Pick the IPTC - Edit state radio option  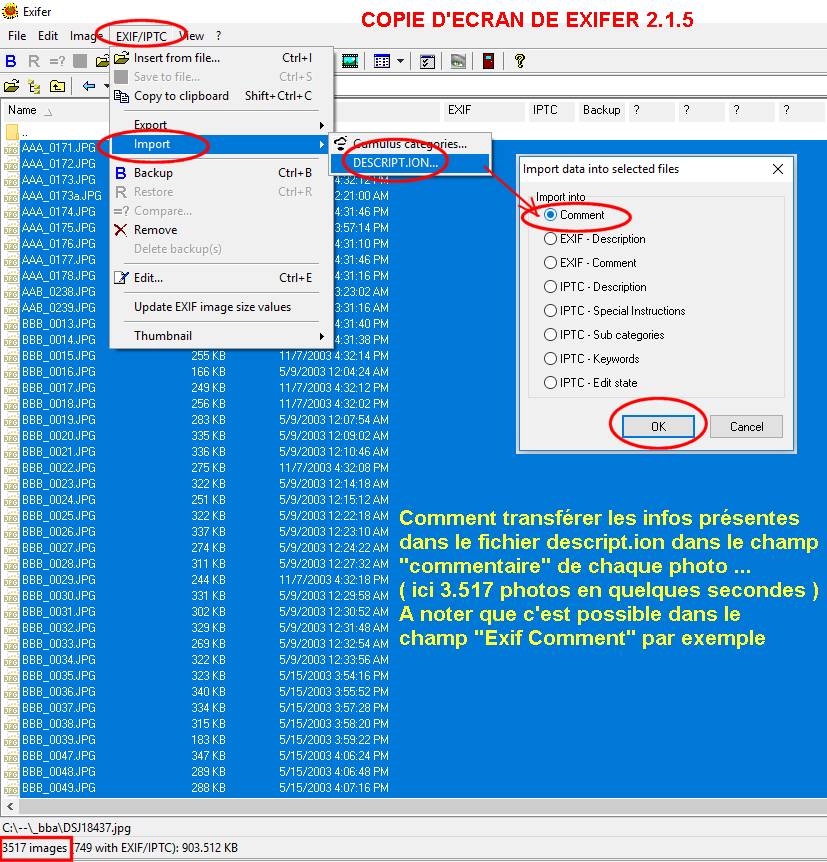(x=550, y=383)
